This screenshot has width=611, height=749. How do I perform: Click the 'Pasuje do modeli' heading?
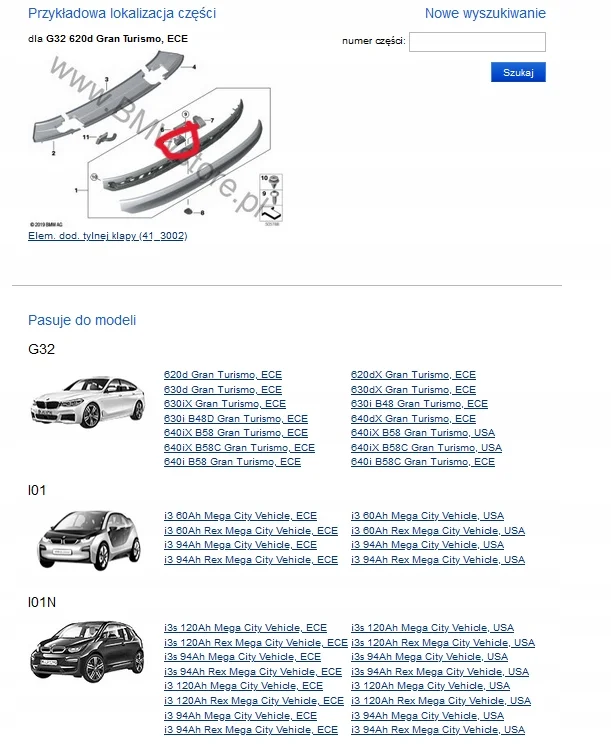[82, 320]
